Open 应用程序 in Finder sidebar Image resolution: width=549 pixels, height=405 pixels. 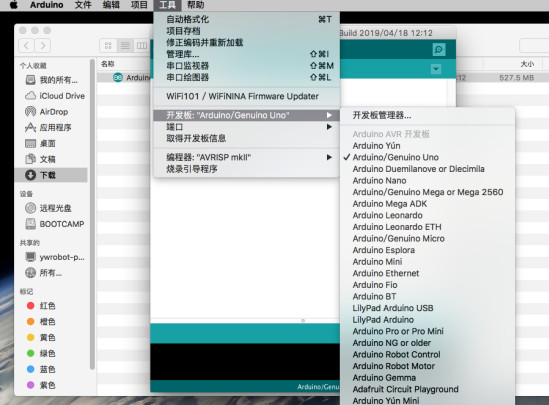[x=48, y=127]
